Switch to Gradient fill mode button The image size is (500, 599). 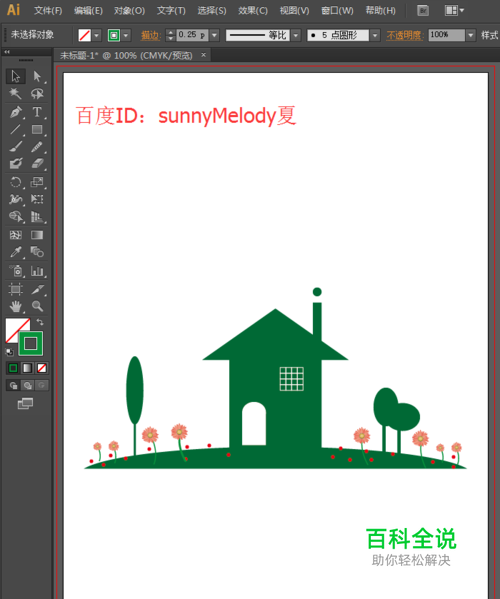click(x=27, y=368)
